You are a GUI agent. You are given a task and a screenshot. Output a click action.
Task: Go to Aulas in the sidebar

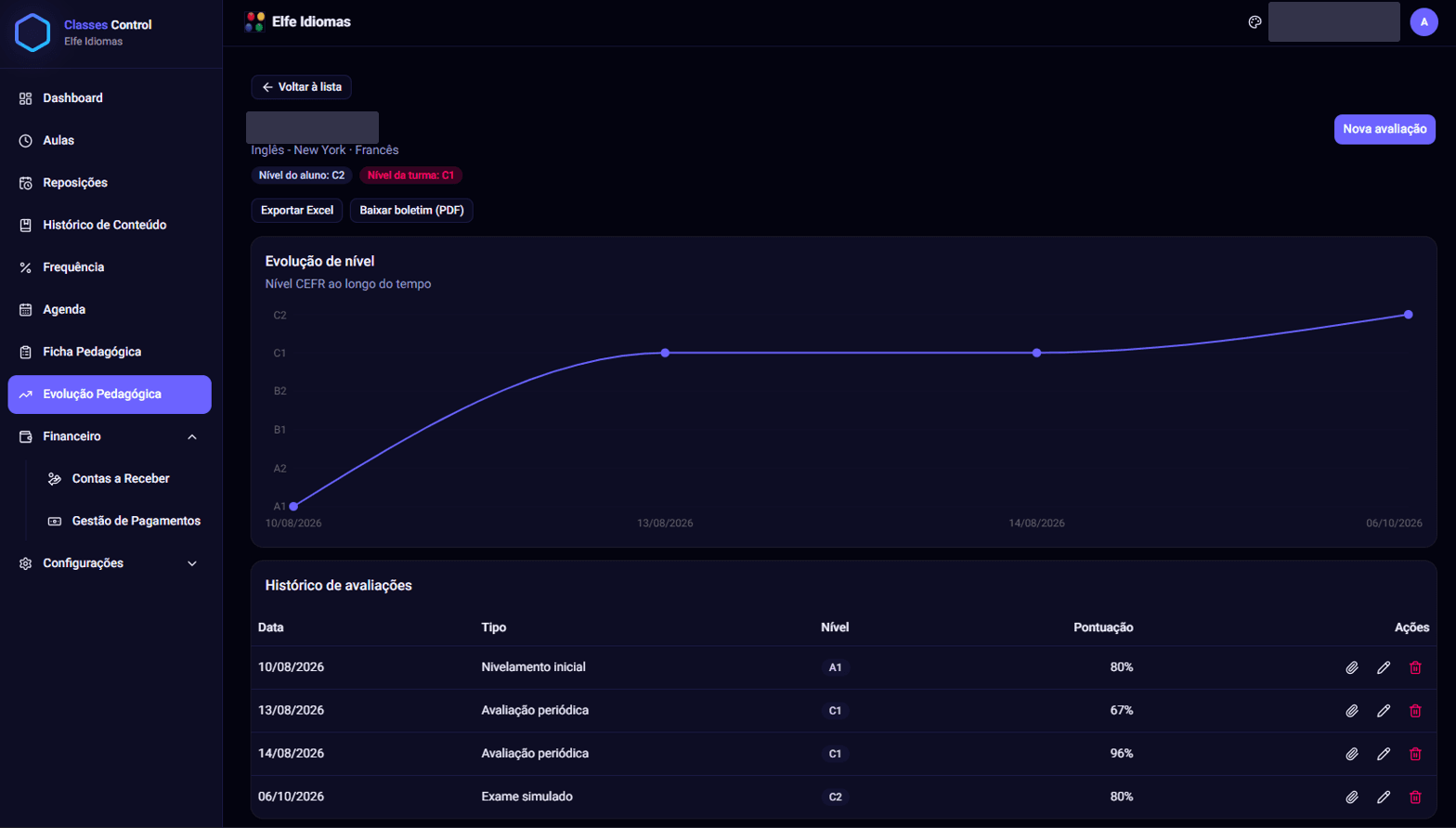[x=110, y=140]
